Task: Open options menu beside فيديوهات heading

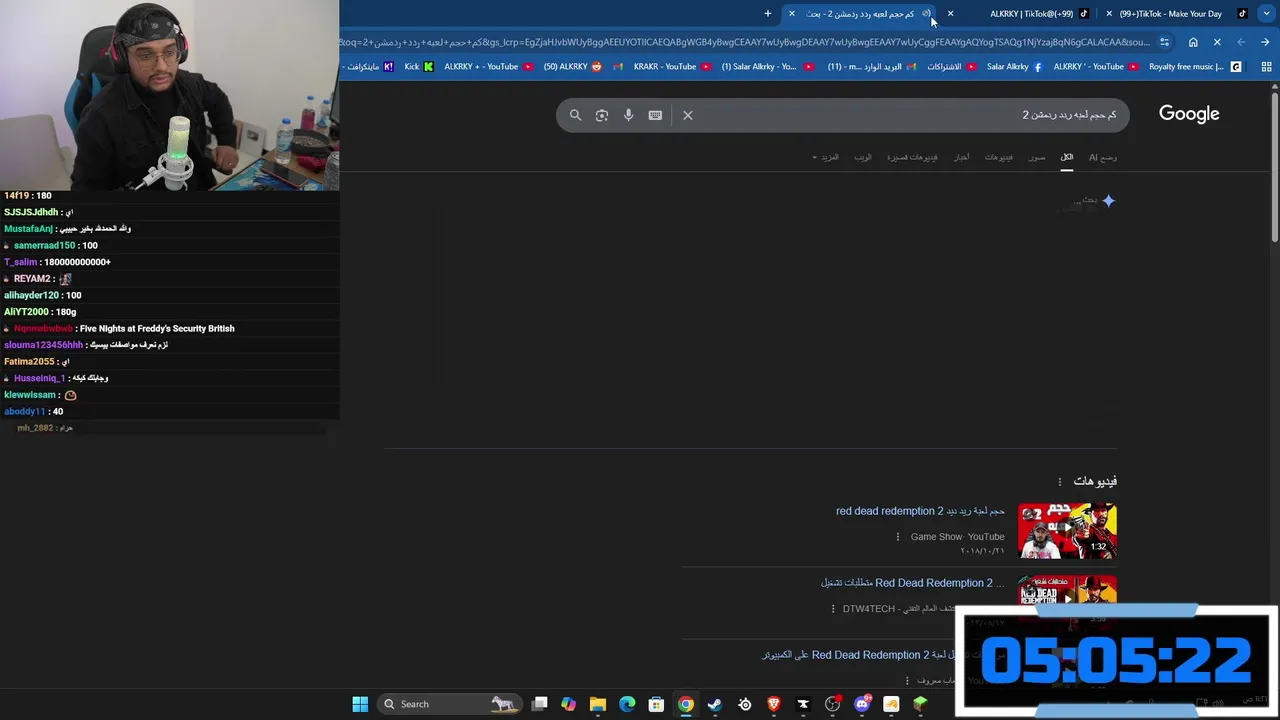Action: pyautogui.click(x=1060, y=482)
